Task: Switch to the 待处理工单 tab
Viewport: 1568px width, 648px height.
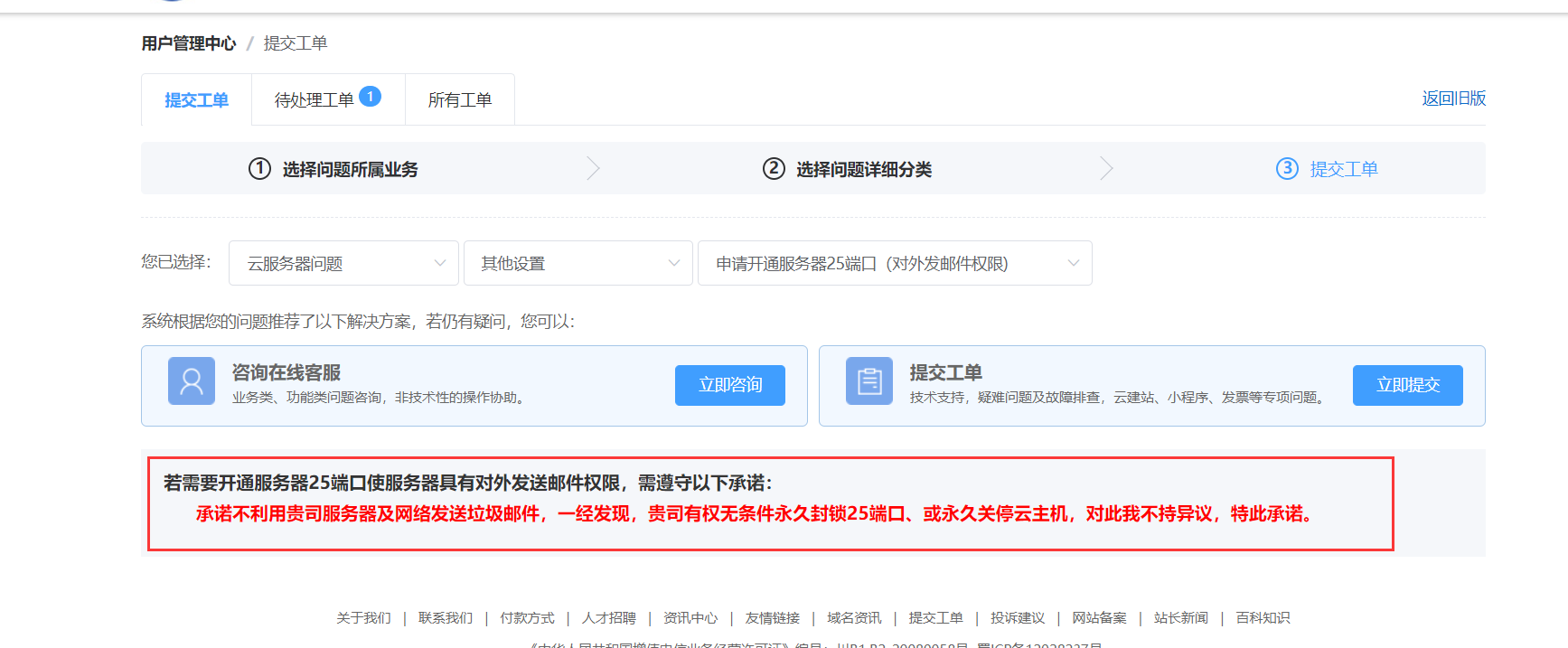Action: (x=314, y=100)
